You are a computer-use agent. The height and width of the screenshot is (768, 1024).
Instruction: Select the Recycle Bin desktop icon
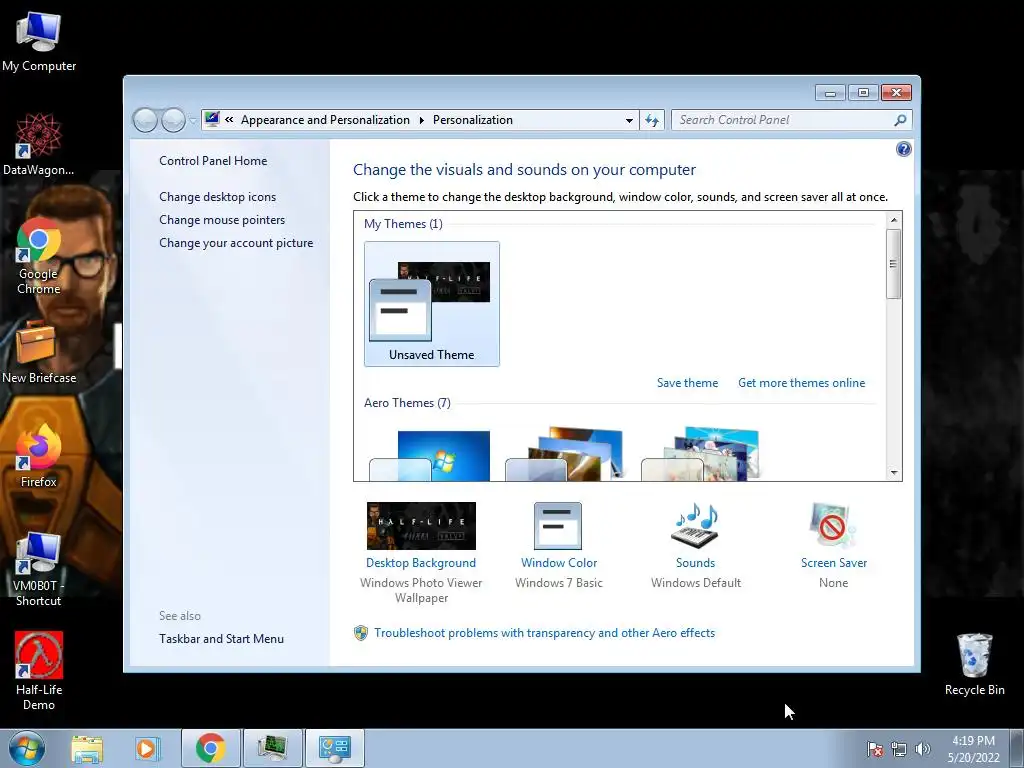click(974, 664)
